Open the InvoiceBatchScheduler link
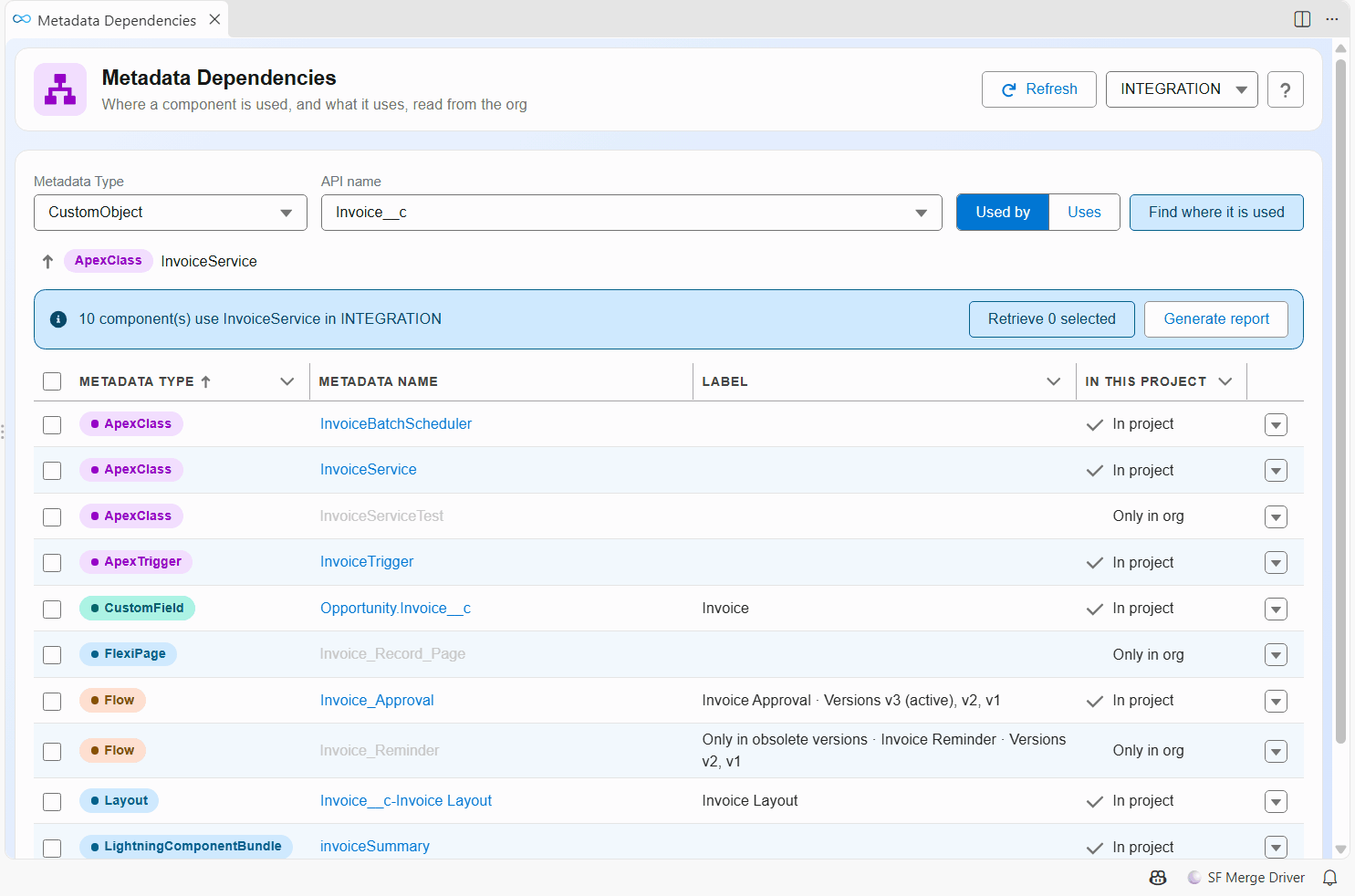This screenshot has height=896, width=1355. click(396, 424)
